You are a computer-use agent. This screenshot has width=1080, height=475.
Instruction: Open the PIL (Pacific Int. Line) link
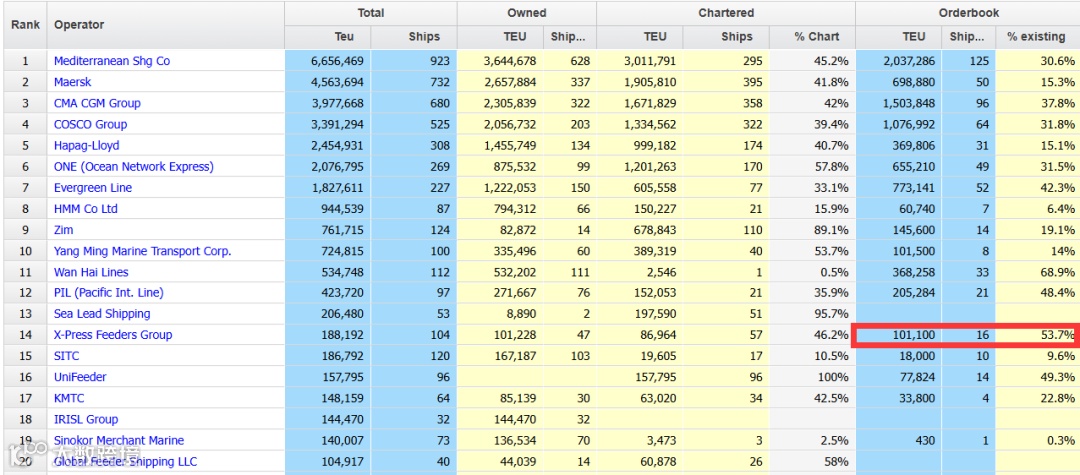(x=109, y=293)
